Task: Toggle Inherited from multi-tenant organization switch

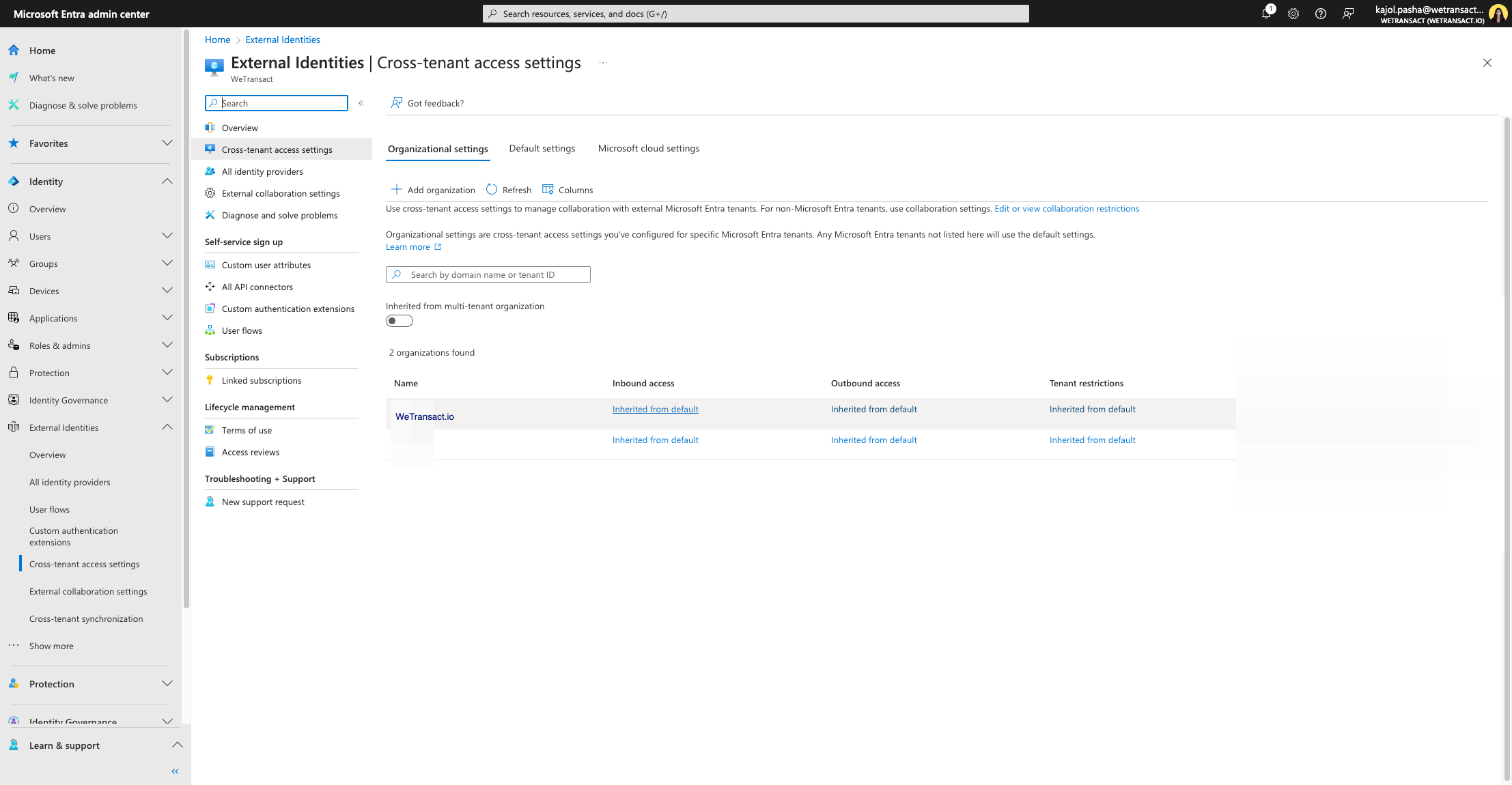Action: coord(400,321)
